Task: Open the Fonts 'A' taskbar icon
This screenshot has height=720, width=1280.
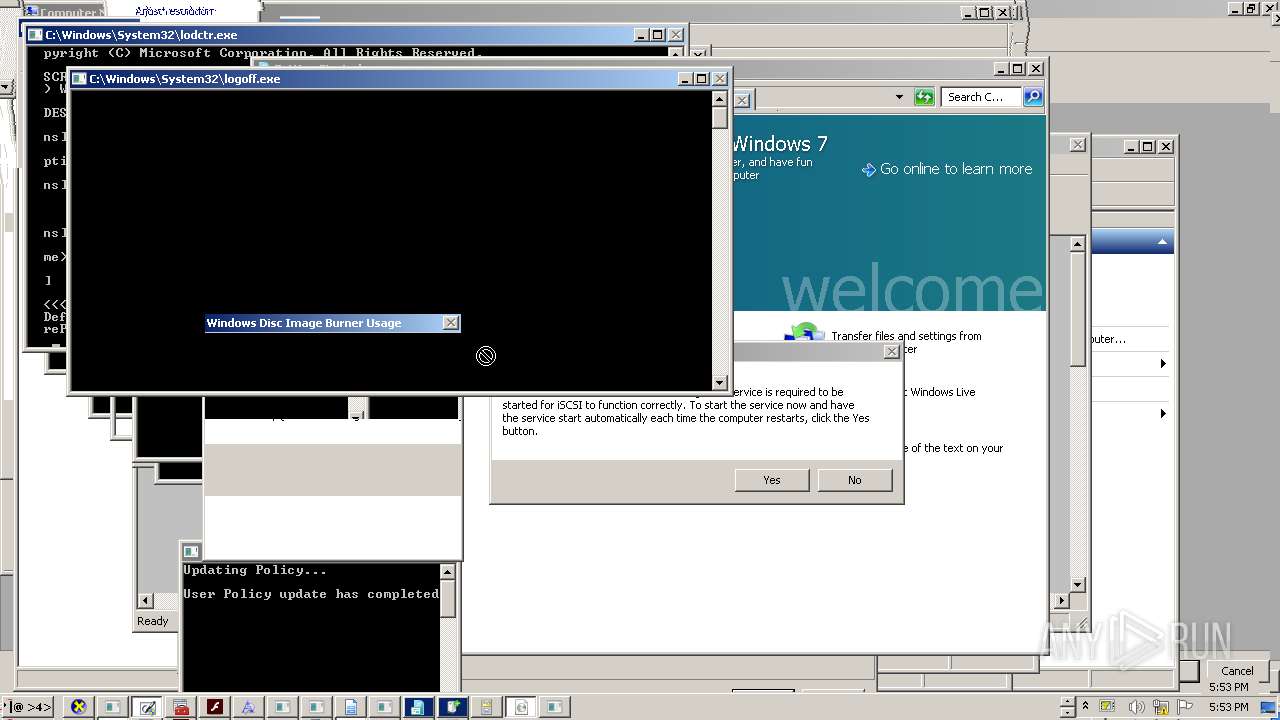Action: (248, 707)
